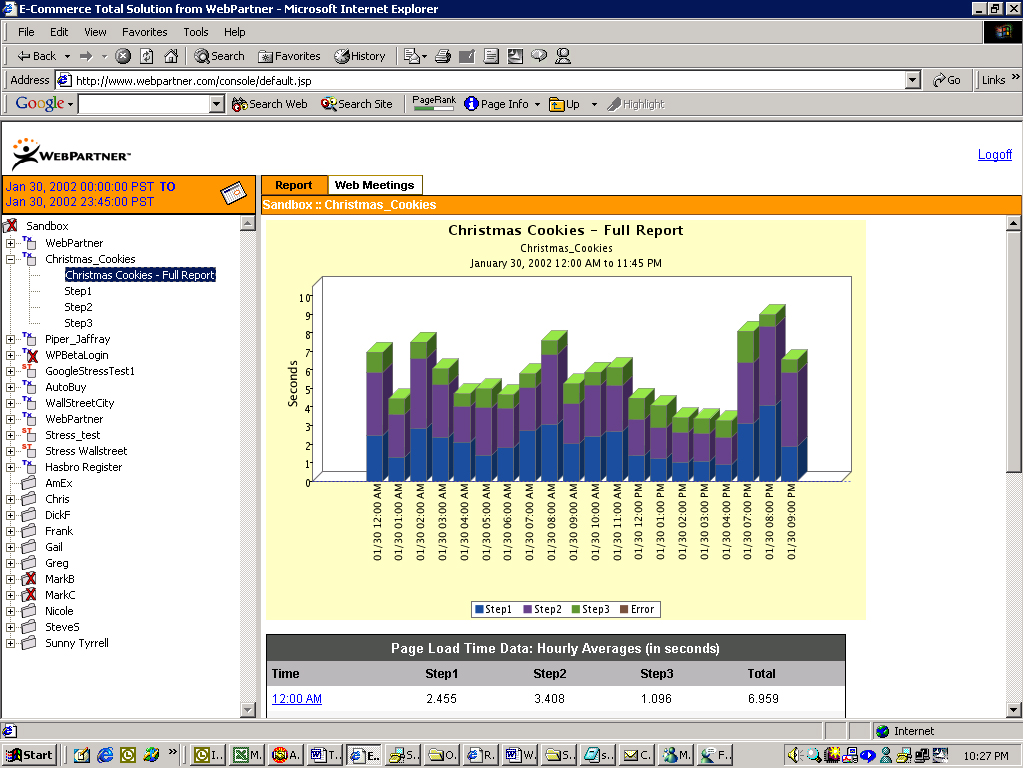Image resolution: width=1023 pixels, height=769 pixels.
Task: Click the Step2 purple legend swatch
Action: pos(527,609)
